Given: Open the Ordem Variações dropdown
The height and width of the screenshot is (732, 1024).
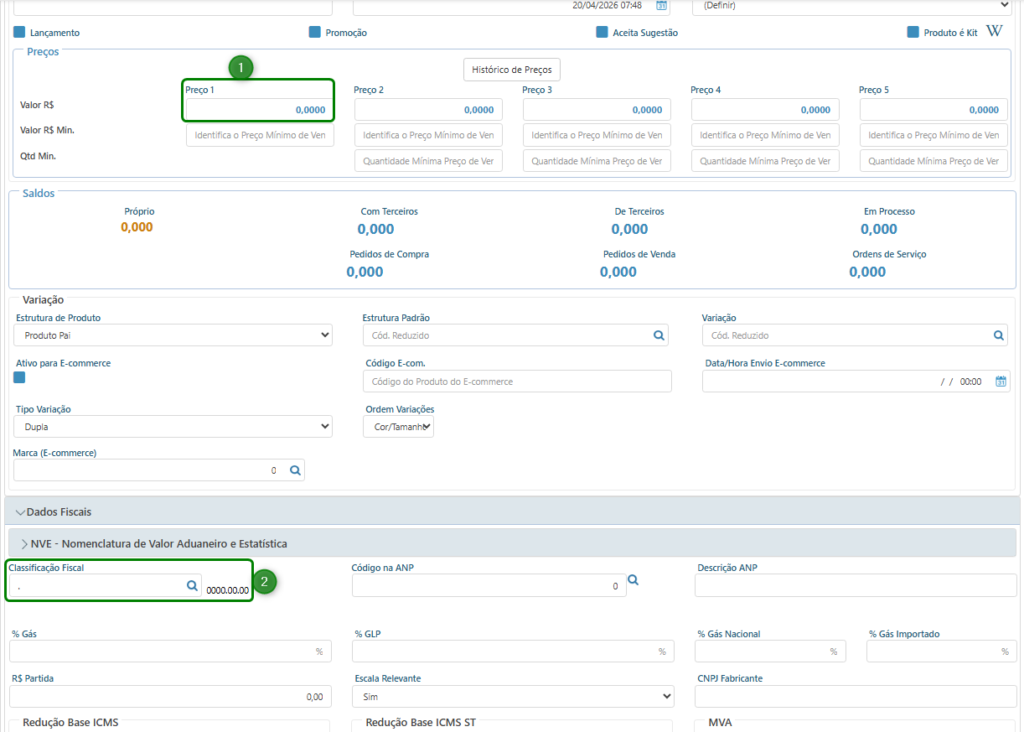Looking at the screenshot, I should click(398, 427).
